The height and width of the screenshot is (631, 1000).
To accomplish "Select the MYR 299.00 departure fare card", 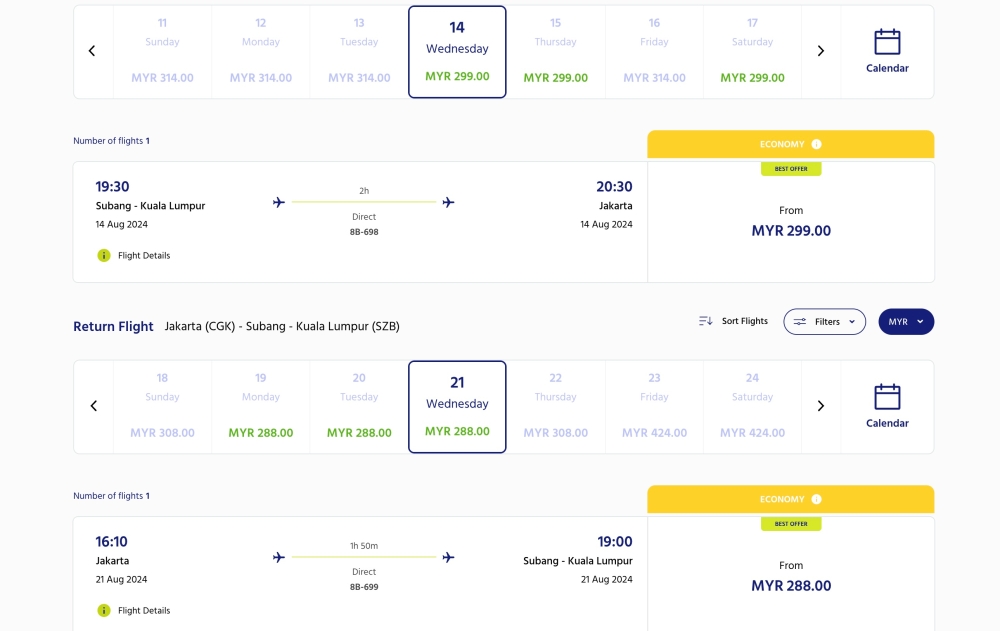I will pyautogui.click(x=791, y=221).
